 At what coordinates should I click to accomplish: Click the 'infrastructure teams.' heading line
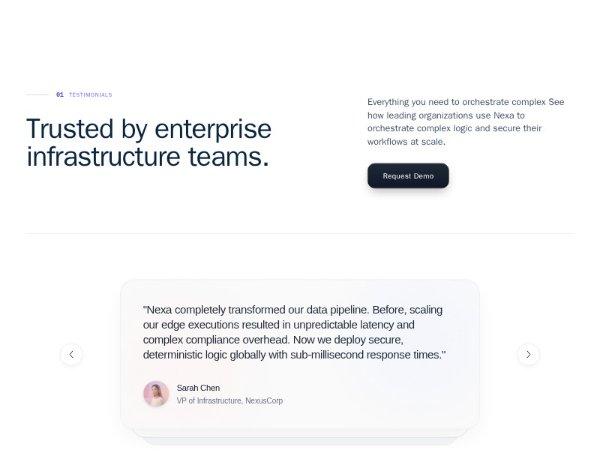[x=147, y=157]
